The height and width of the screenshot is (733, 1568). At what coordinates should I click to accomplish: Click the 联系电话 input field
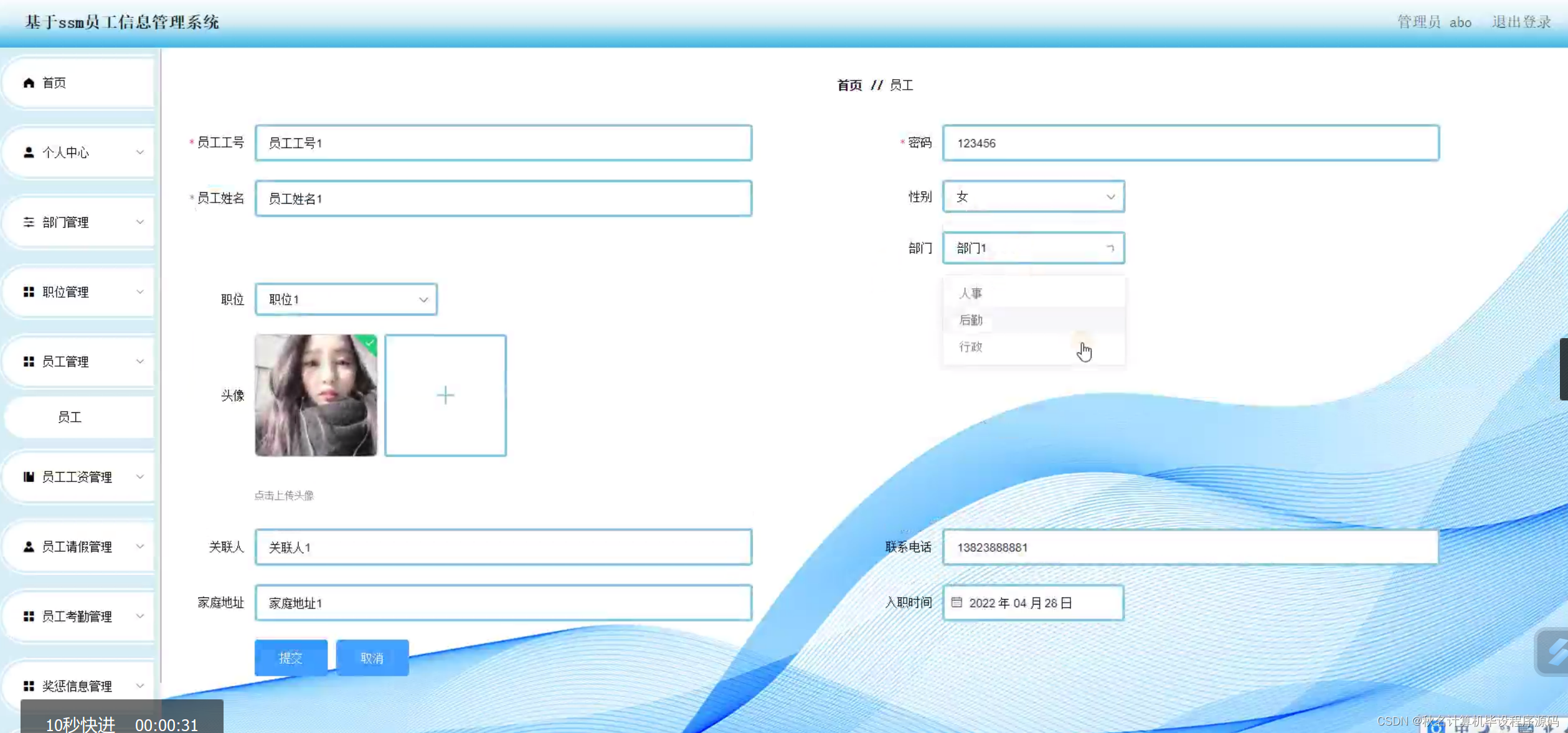pos(1190,547)
